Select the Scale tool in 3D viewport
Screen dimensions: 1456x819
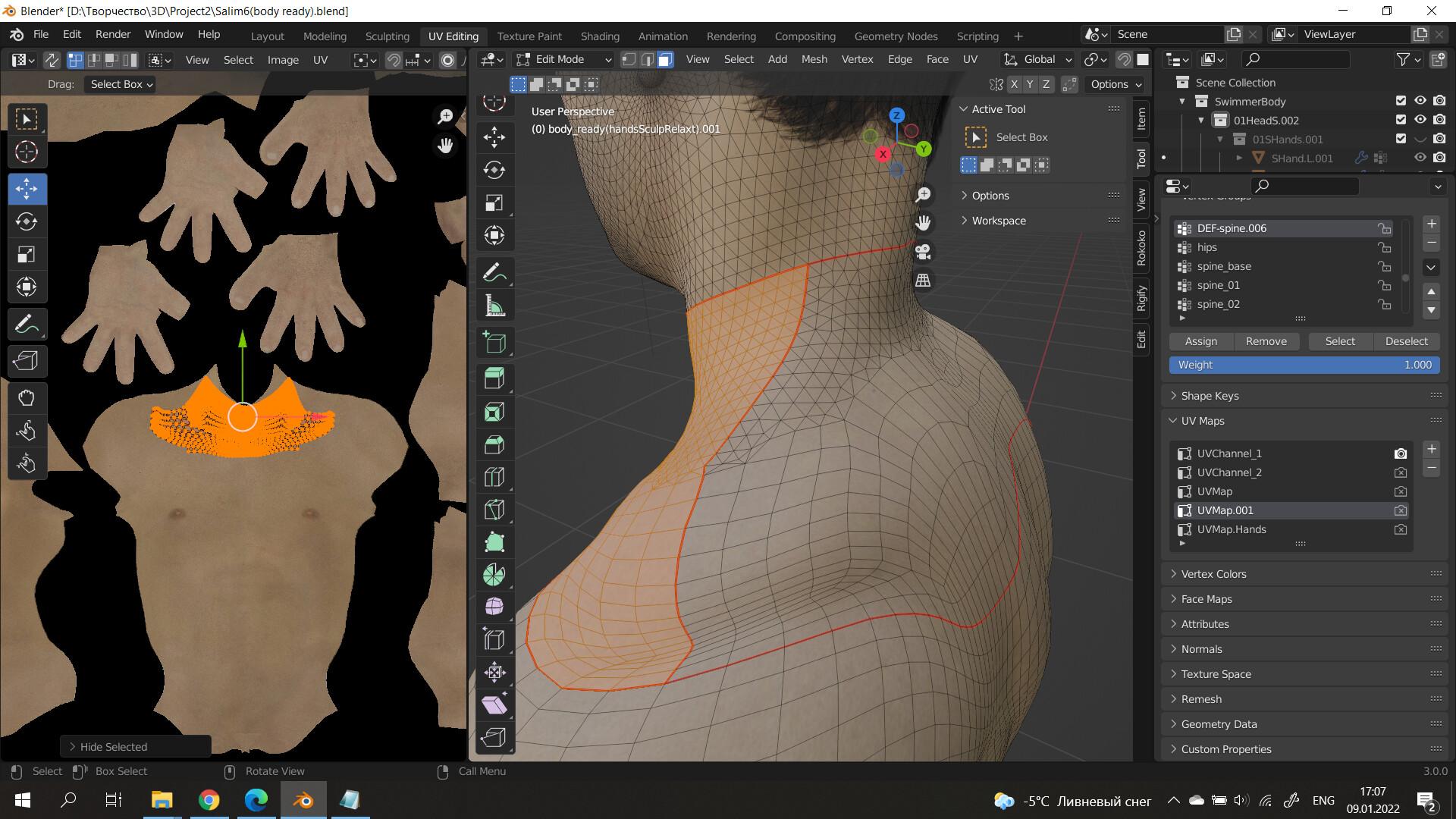494,202
